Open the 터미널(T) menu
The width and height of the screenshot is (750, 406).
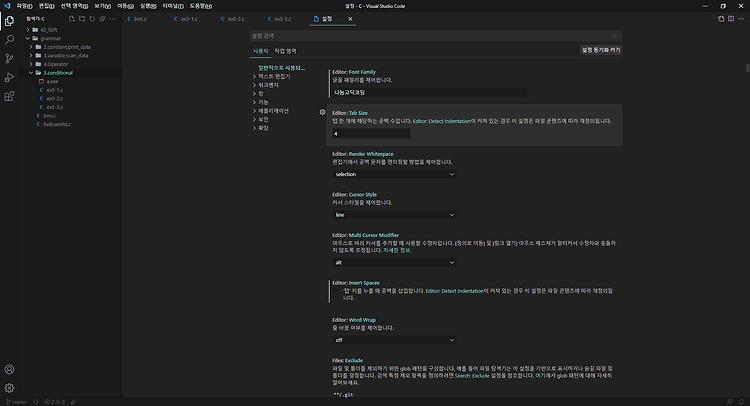(x=173, y=6)
